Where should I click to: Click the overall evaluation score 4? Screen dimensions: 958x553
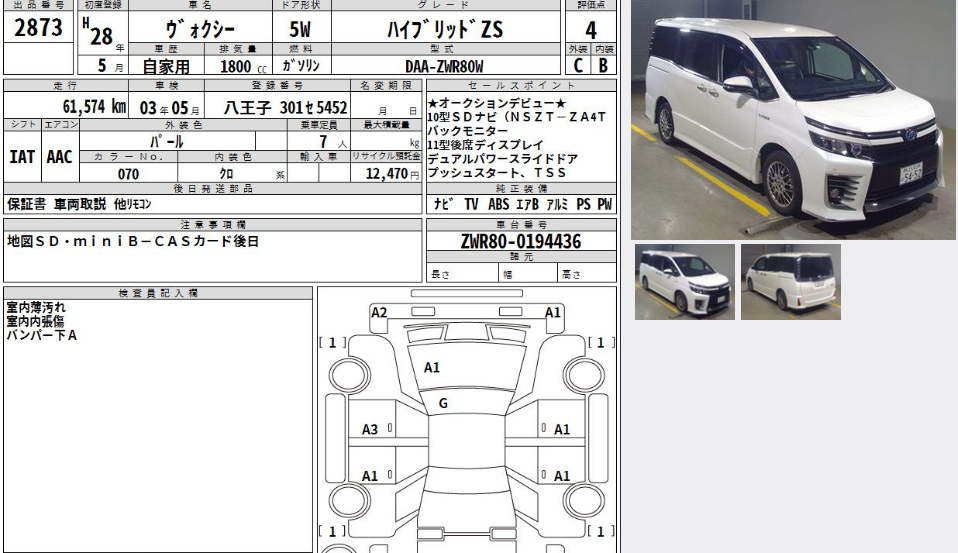tap(591, 30)
